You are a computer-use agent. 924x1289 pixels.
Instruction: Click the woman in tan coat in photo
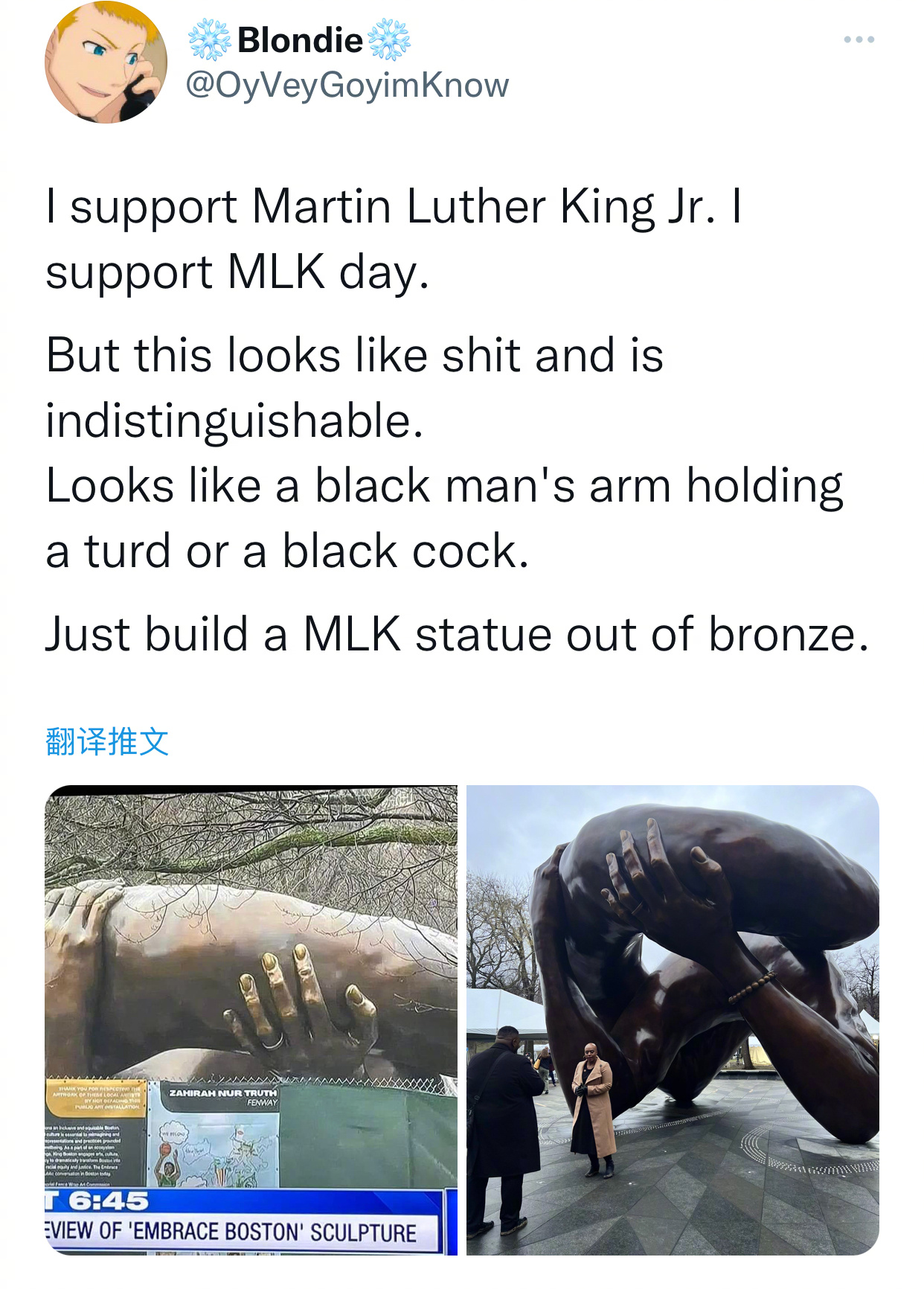(593, 1109)
